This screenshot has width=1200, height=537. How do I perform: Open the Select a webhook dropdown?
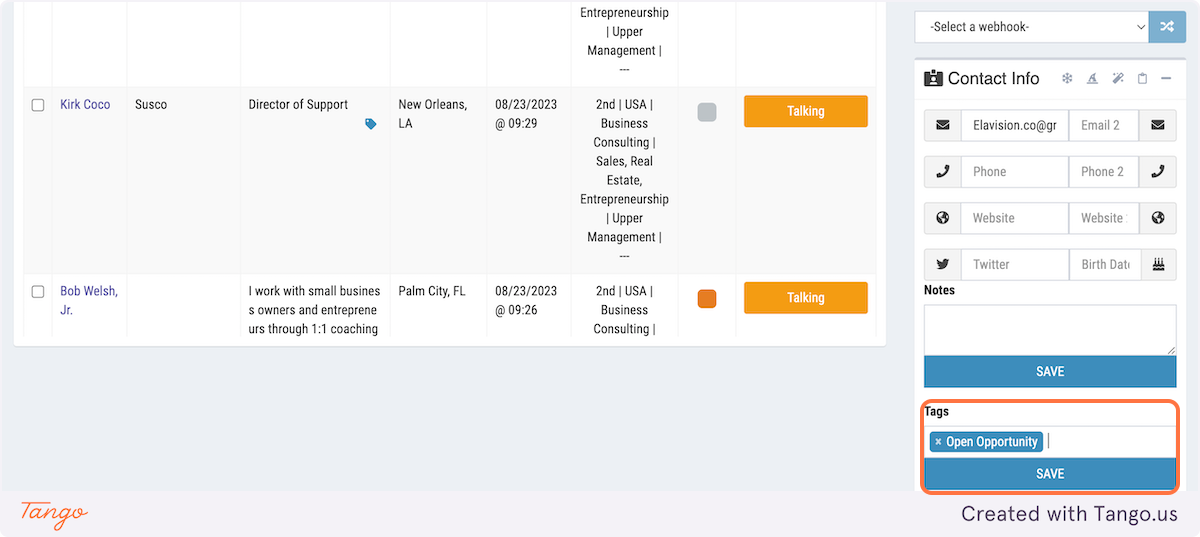tap(1032, 27)
